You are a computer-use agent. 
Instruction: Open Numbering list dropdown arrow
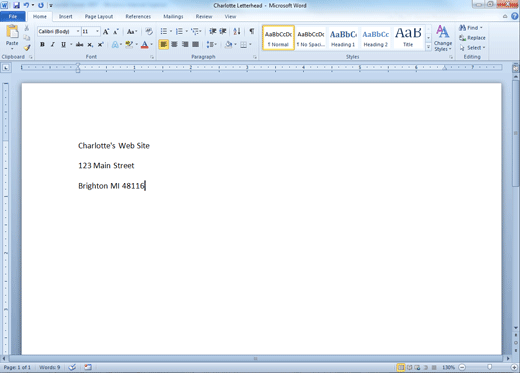click(x=186, y=31)
